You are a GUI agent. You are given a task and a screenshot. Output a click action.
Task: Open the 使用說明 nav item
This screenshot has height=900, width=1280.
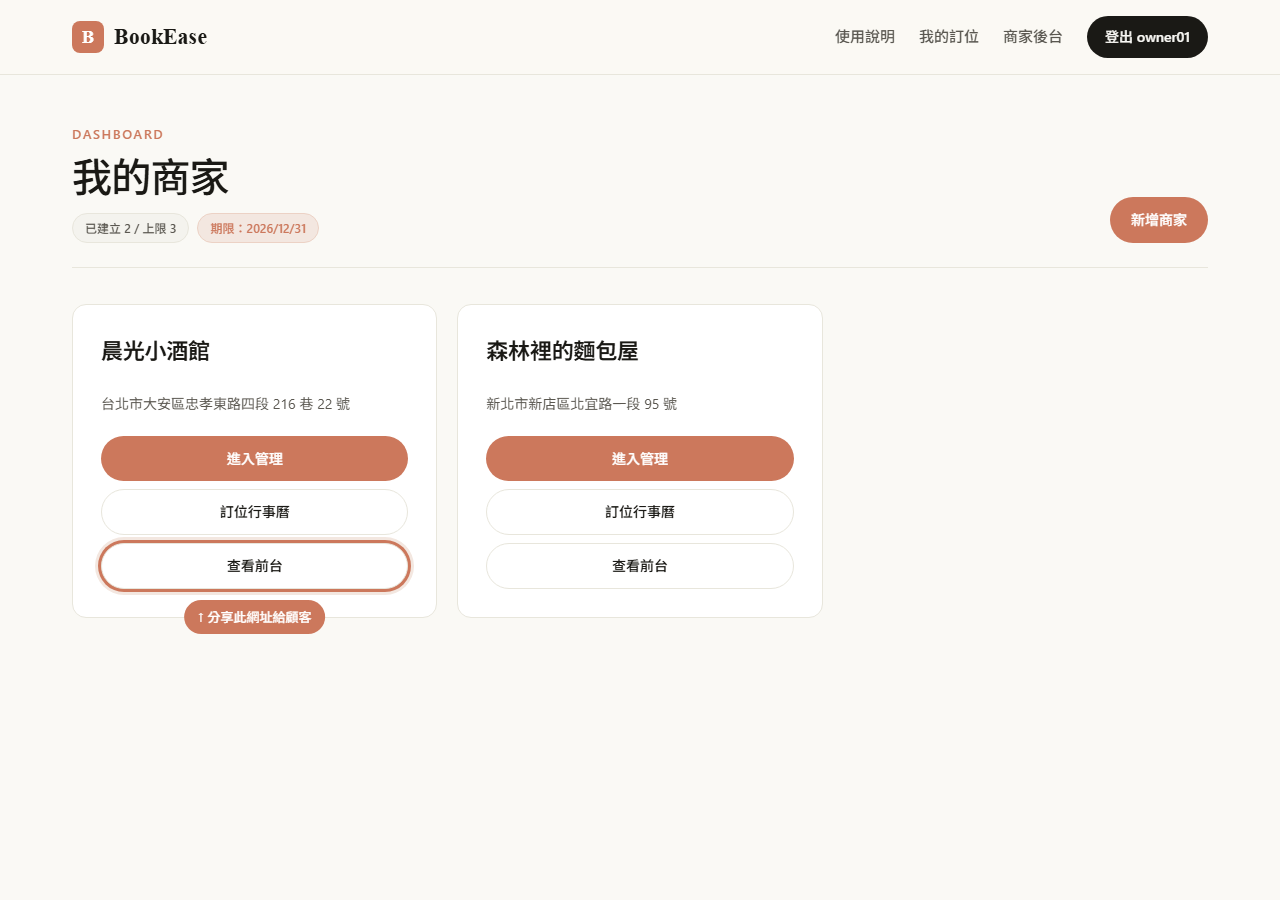click(865, 37)
